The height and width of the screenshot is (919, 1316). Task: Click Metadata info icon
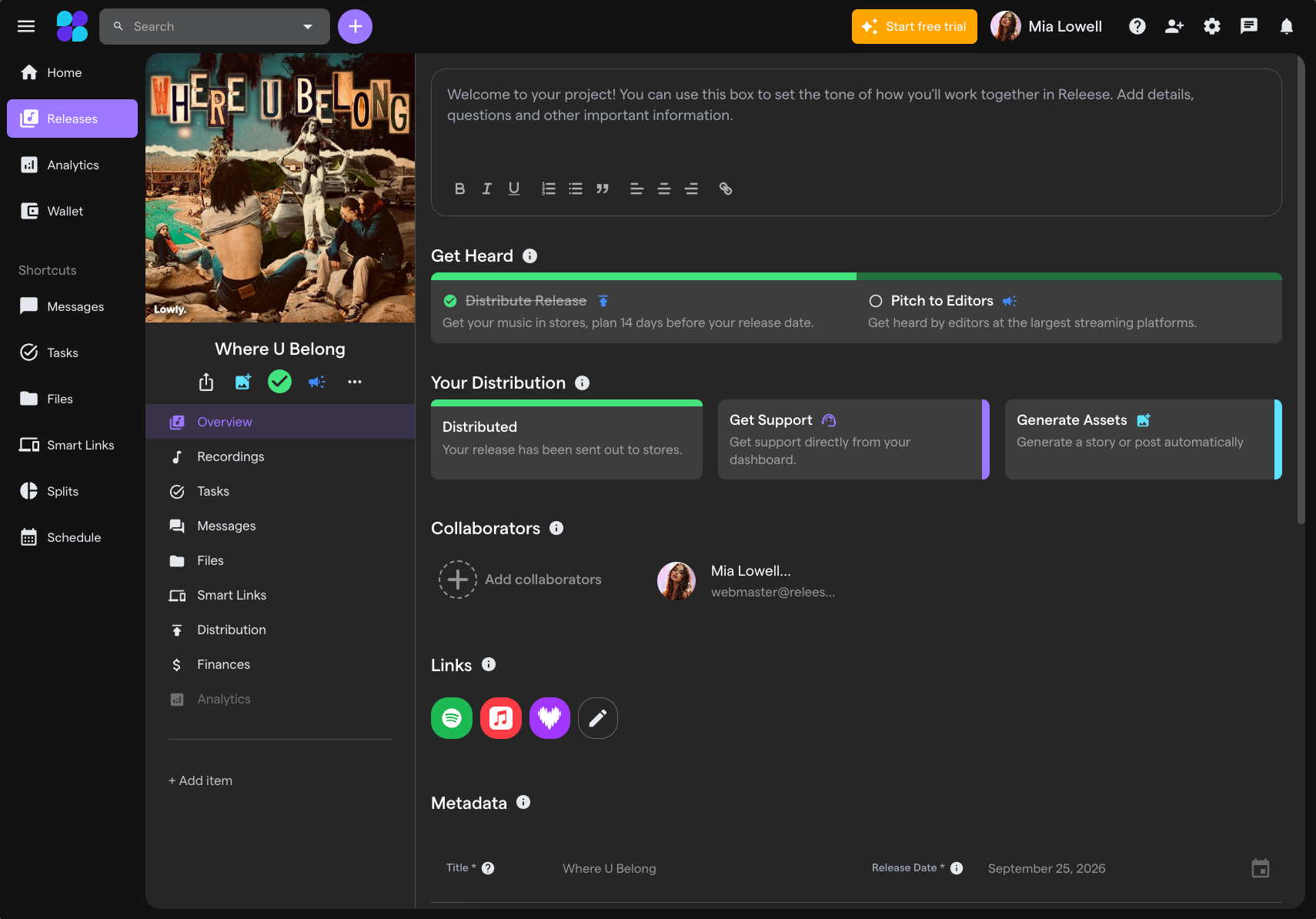point(523,802)
